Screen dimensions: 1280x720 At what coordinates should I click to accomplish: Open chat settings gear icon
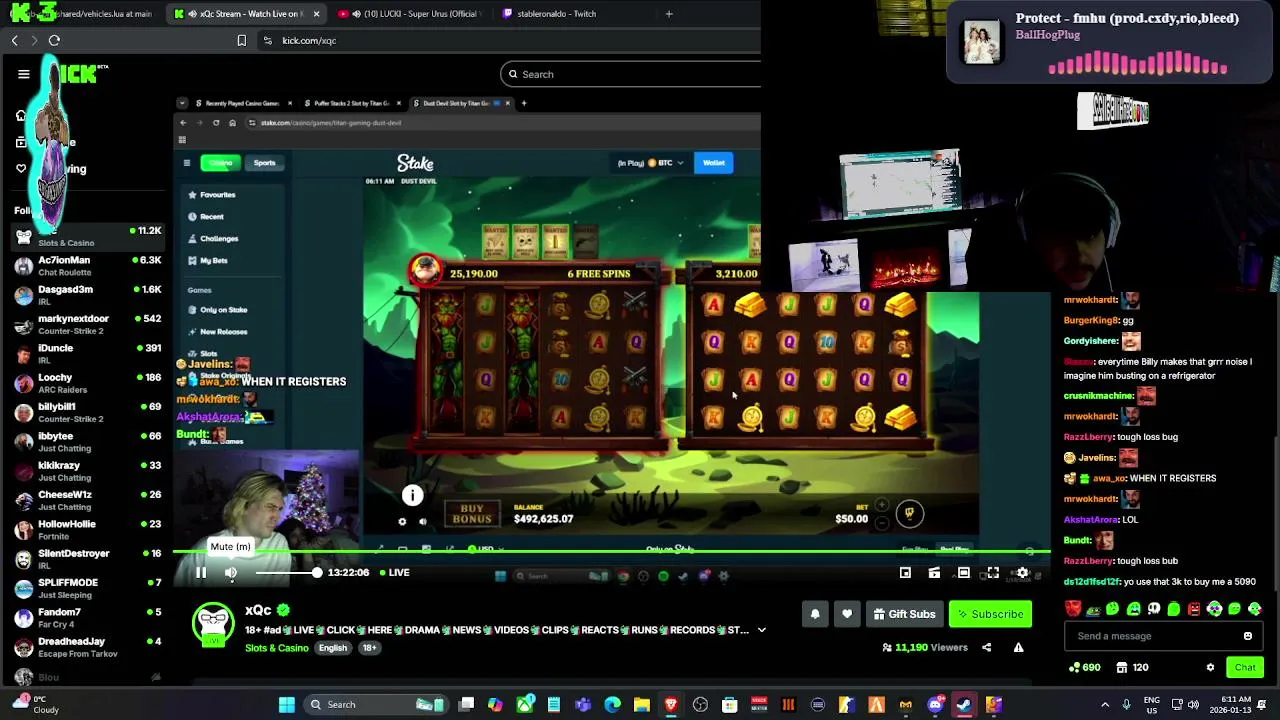[x=1210, y=667]
